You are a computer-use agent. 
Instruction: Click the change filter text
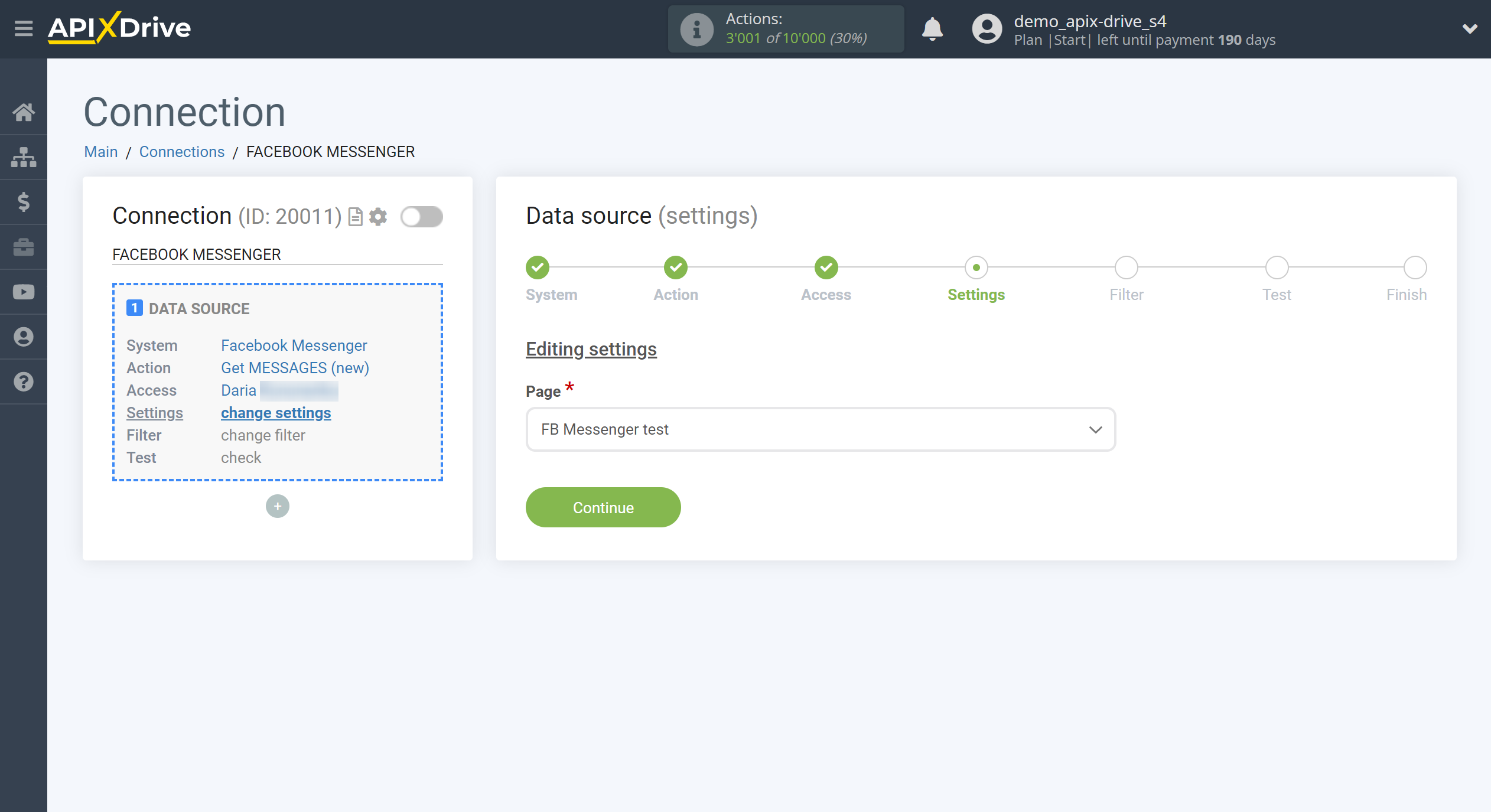coord(263,435)
